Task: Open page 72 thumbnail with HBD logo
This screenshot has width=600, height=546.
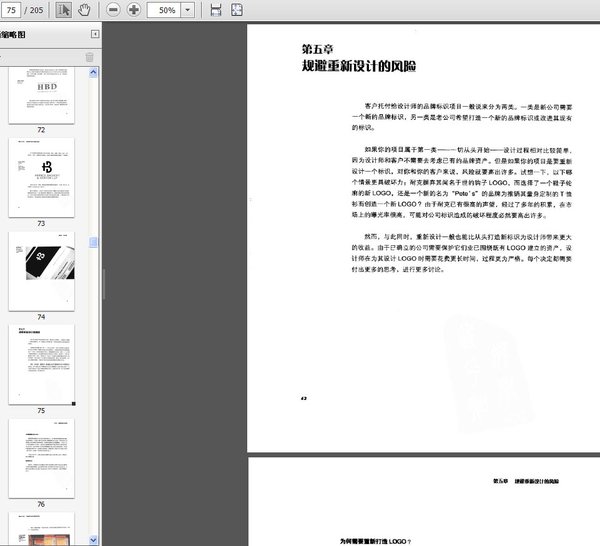Action: pos(41,95)
